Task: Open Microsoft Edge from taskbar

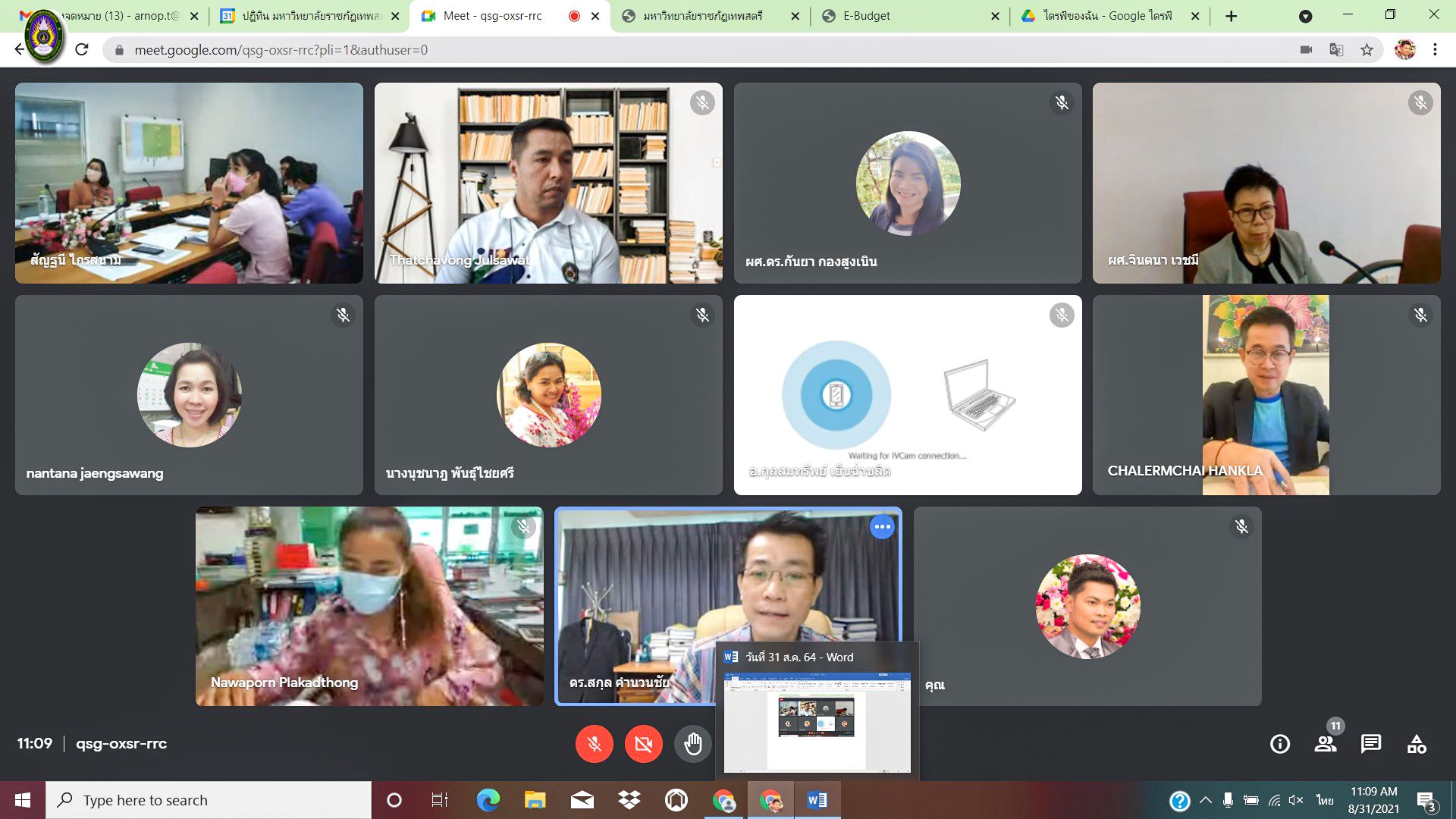Action: [x=488, y=800]
